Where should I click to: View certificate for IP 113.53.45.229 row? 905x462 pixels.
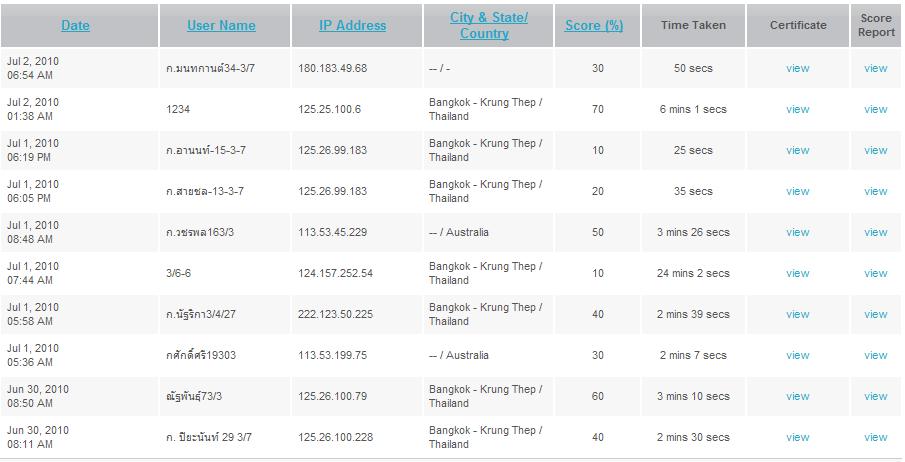[797, 232]
